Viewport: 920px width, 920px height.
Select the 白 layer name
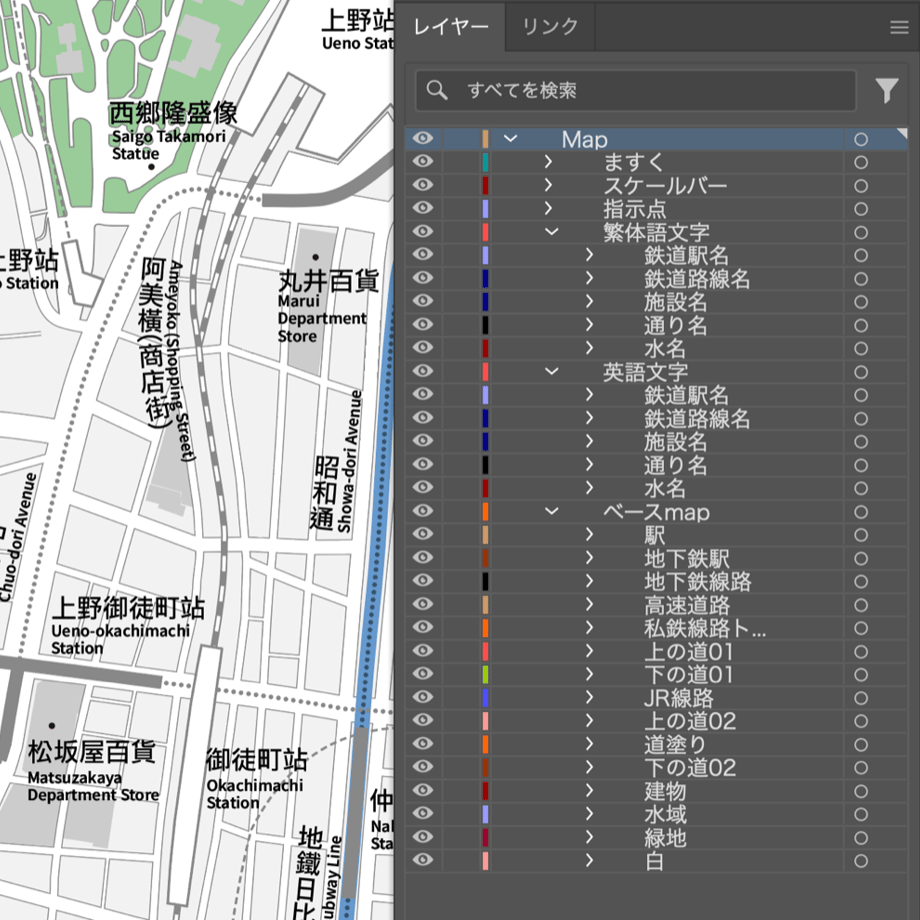[x=655, y=861]
